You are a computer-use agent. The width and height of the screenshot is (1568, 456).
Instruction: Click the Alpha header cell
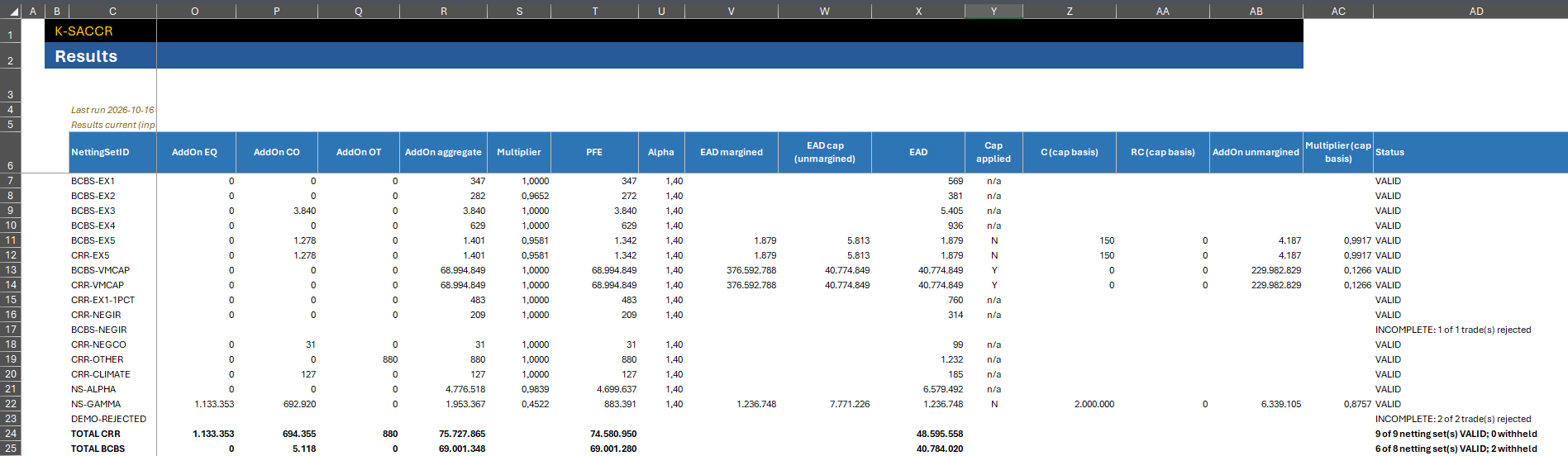click(x=661, y=152)
